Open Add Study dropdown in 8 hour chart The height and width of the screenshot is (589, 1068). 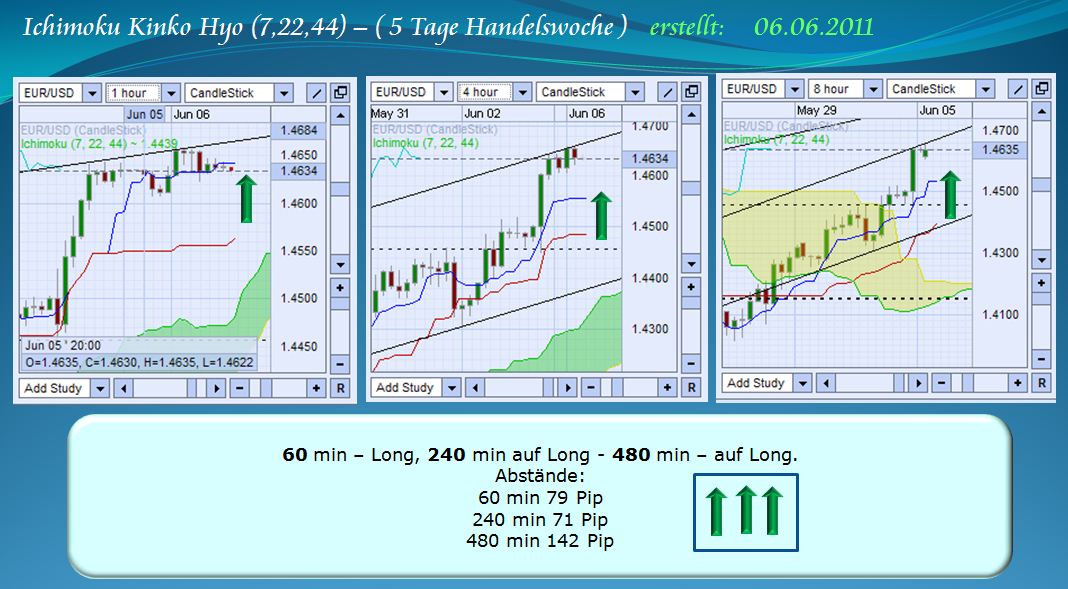click(802, 383)
